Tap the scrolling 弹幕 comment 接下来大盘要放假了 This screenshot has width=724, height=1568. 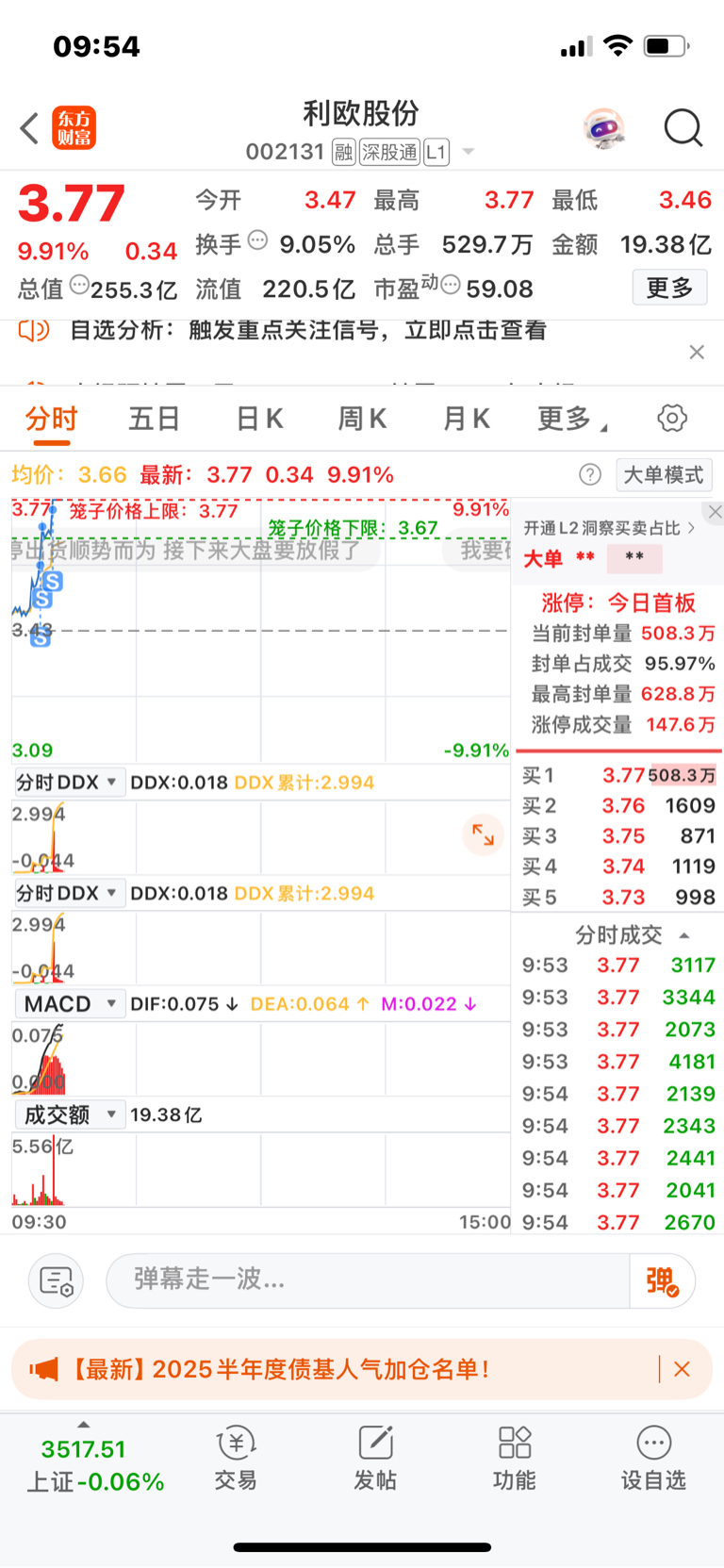click(262, 550)
